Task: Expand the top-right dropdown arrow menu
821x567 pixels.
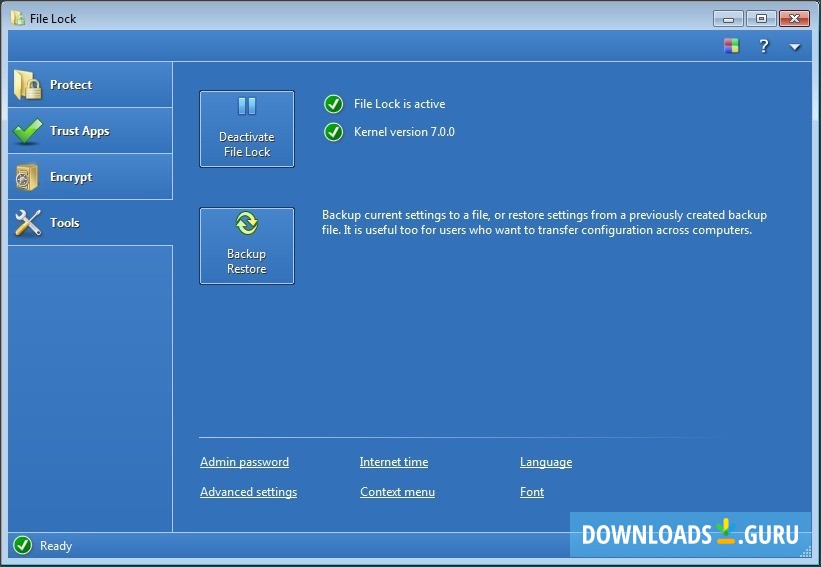Action: [x=794, y=47]
